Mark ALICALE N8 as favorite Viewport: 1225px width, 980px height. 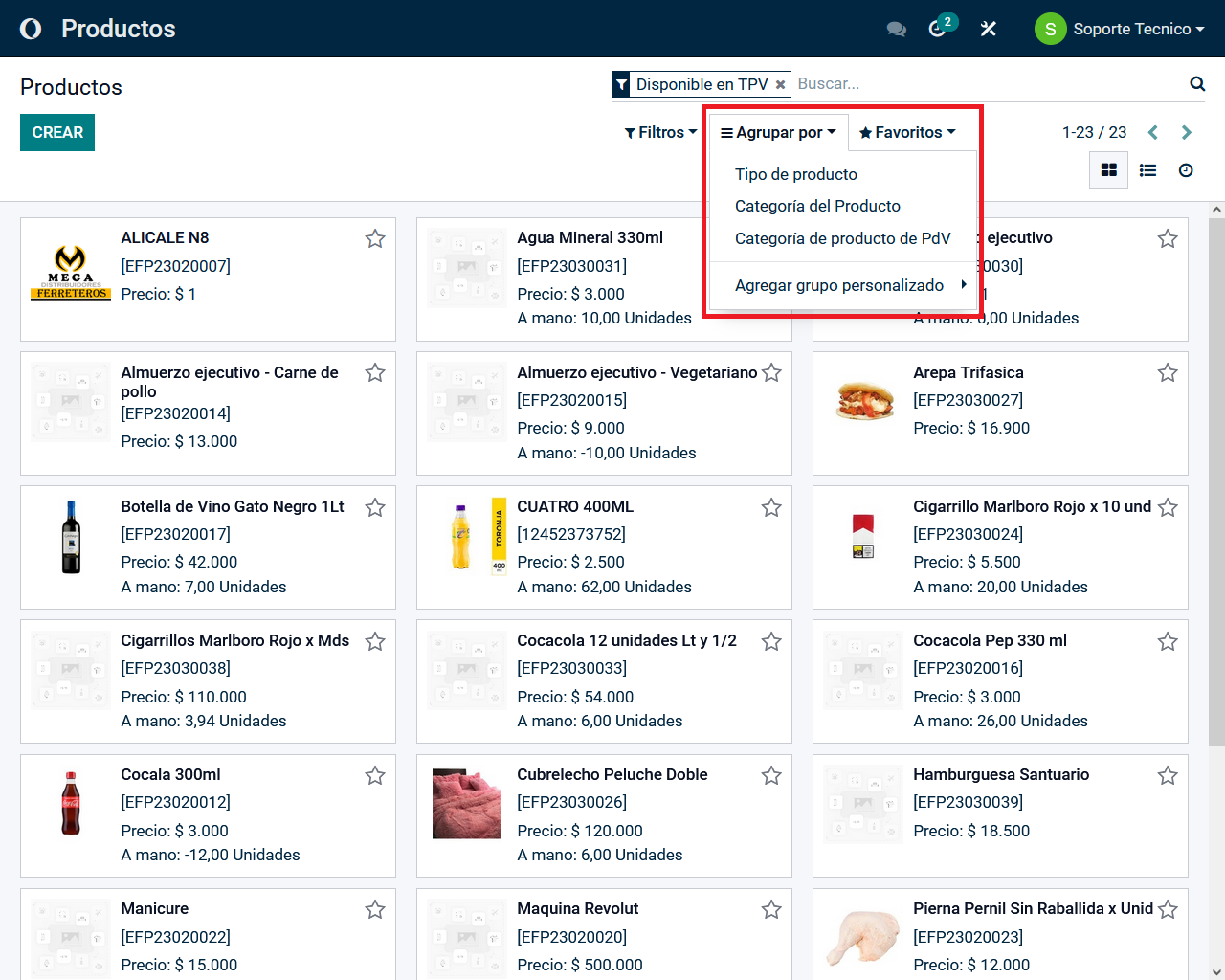(375, 238)
